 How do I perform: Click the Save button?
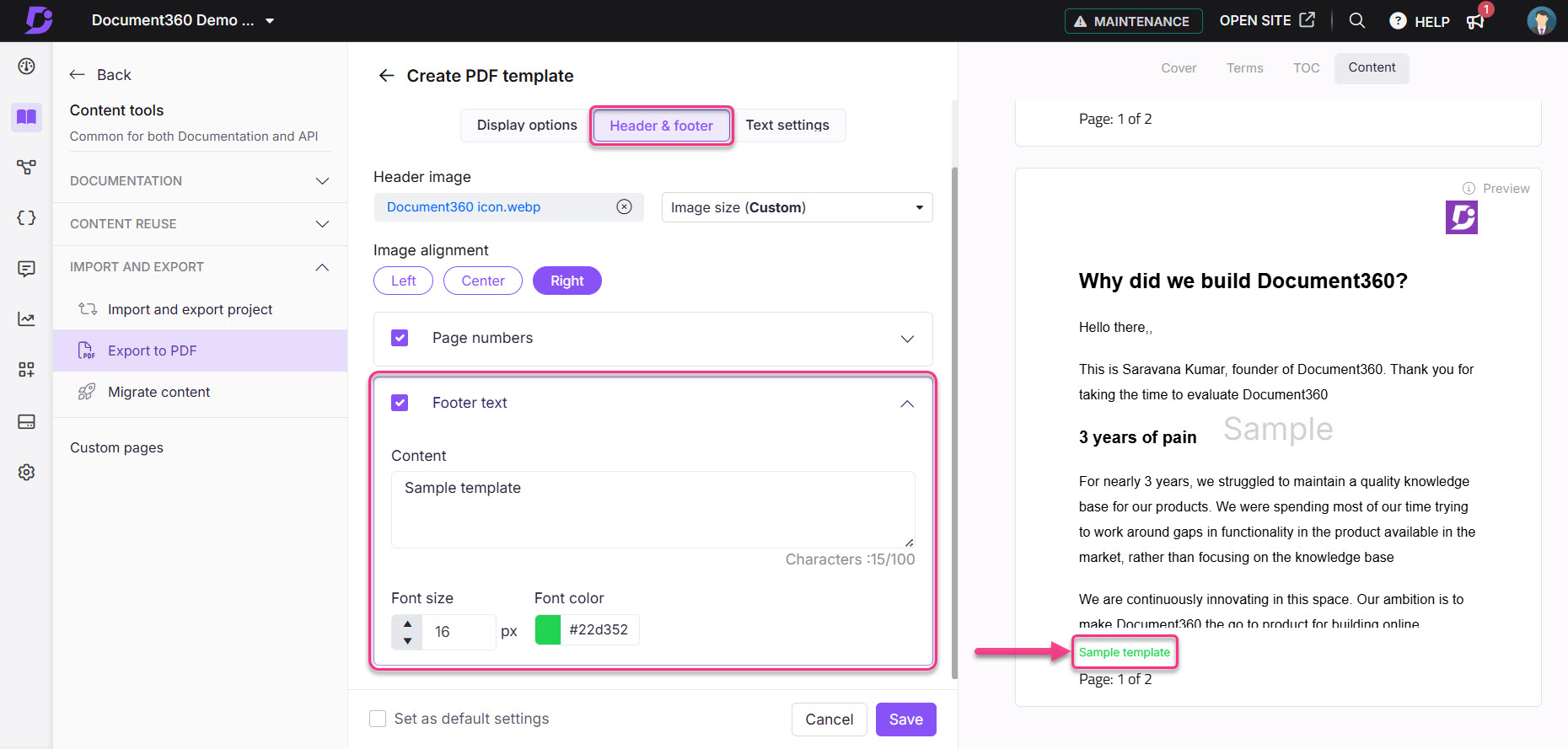tap(906, 720)
